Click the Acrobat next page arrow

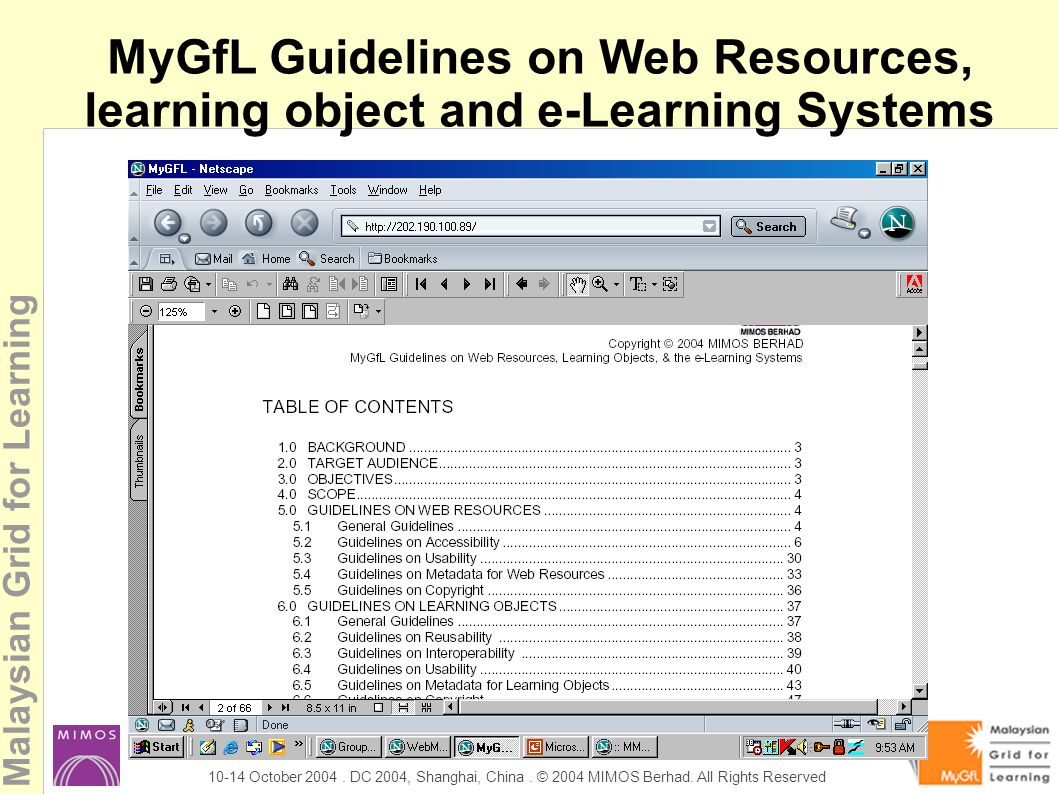point(467,284)
